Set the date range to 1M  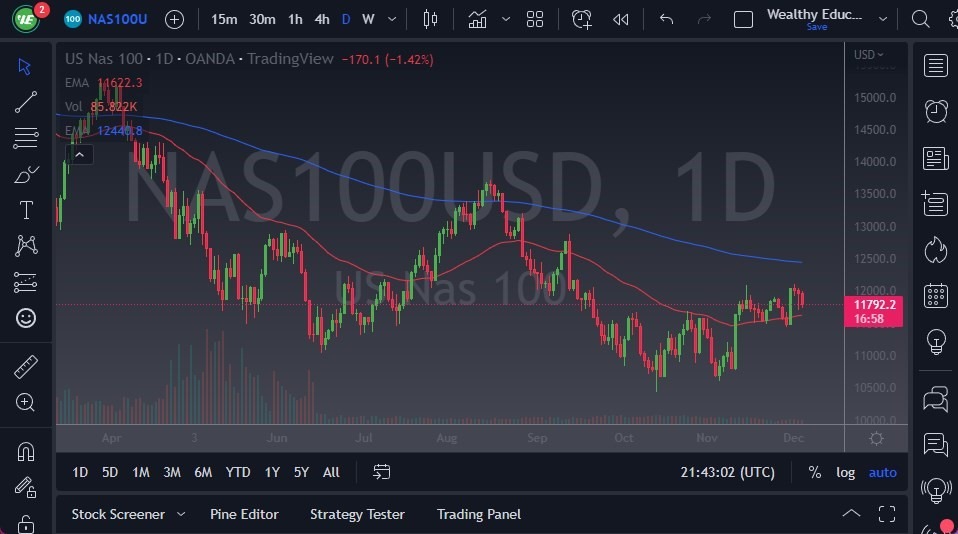[x=141, y=472]
